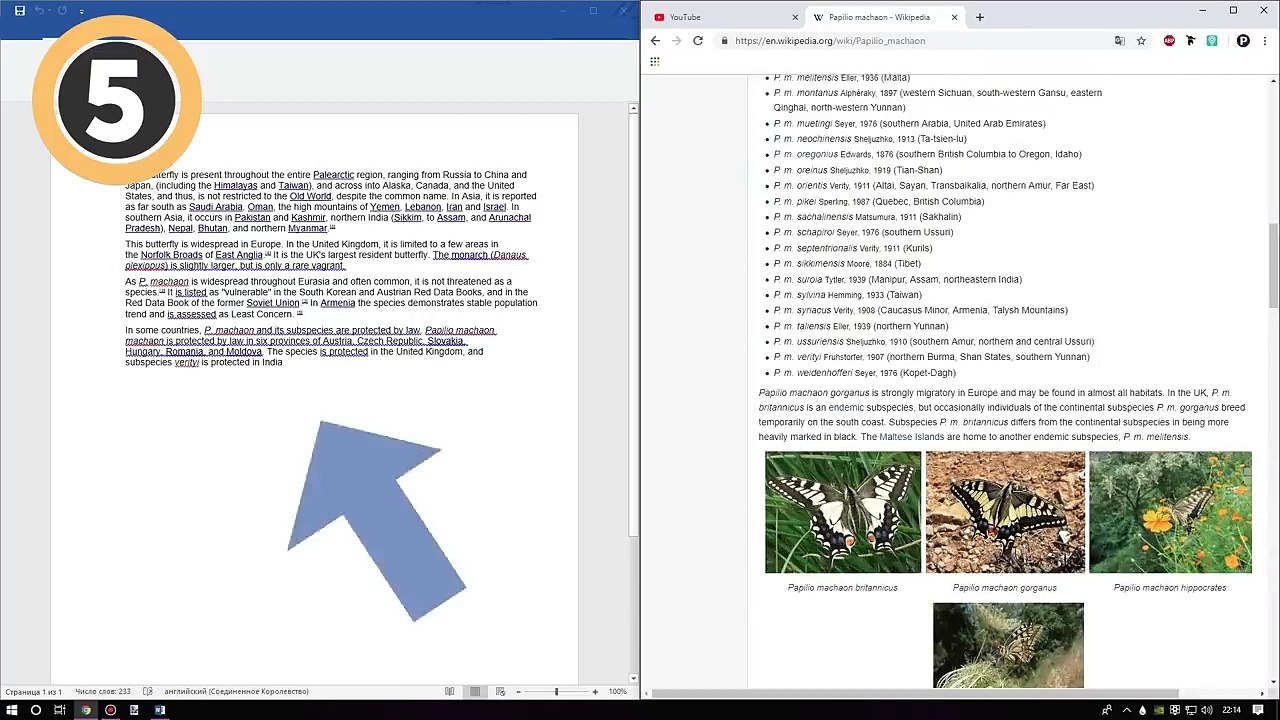Open the Papilio machaon hippocrates butterfly image
This screenshot has height=720, width=1280.
click(x=1170, y=512)
